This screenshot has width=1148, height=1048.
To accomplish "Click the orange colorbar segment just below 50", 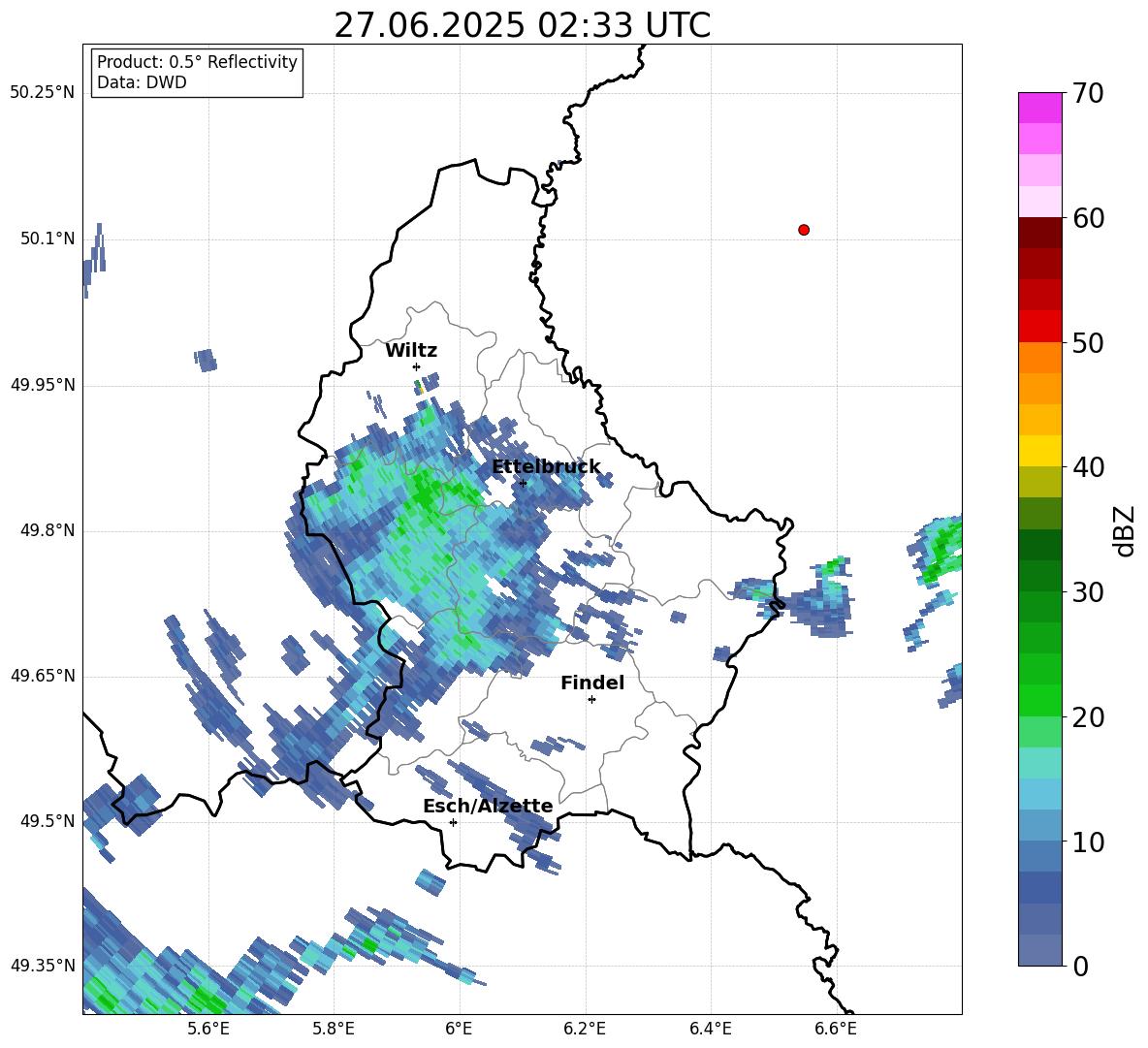I will point(1039,357).
